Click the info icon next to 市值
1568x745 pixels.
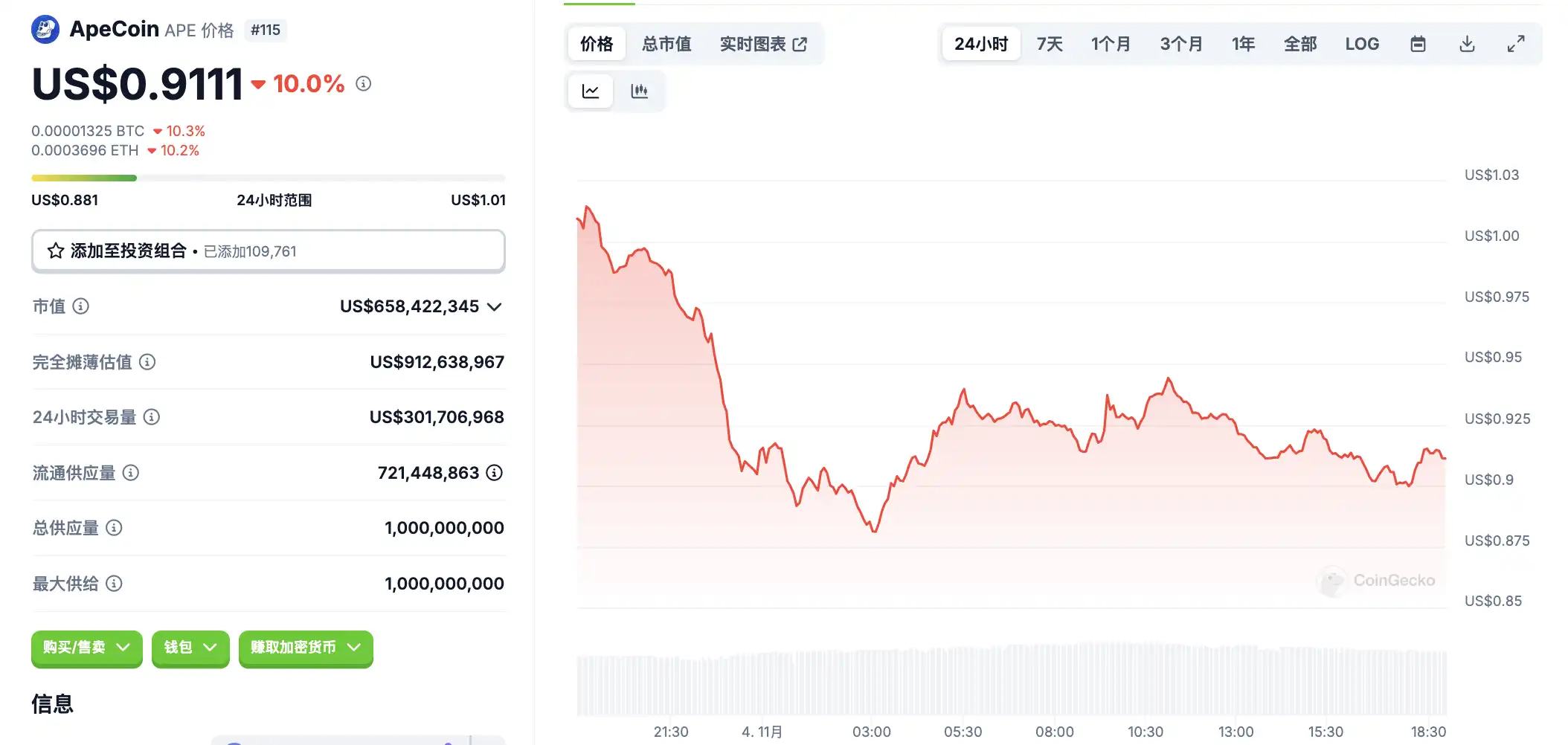(80, 306)
